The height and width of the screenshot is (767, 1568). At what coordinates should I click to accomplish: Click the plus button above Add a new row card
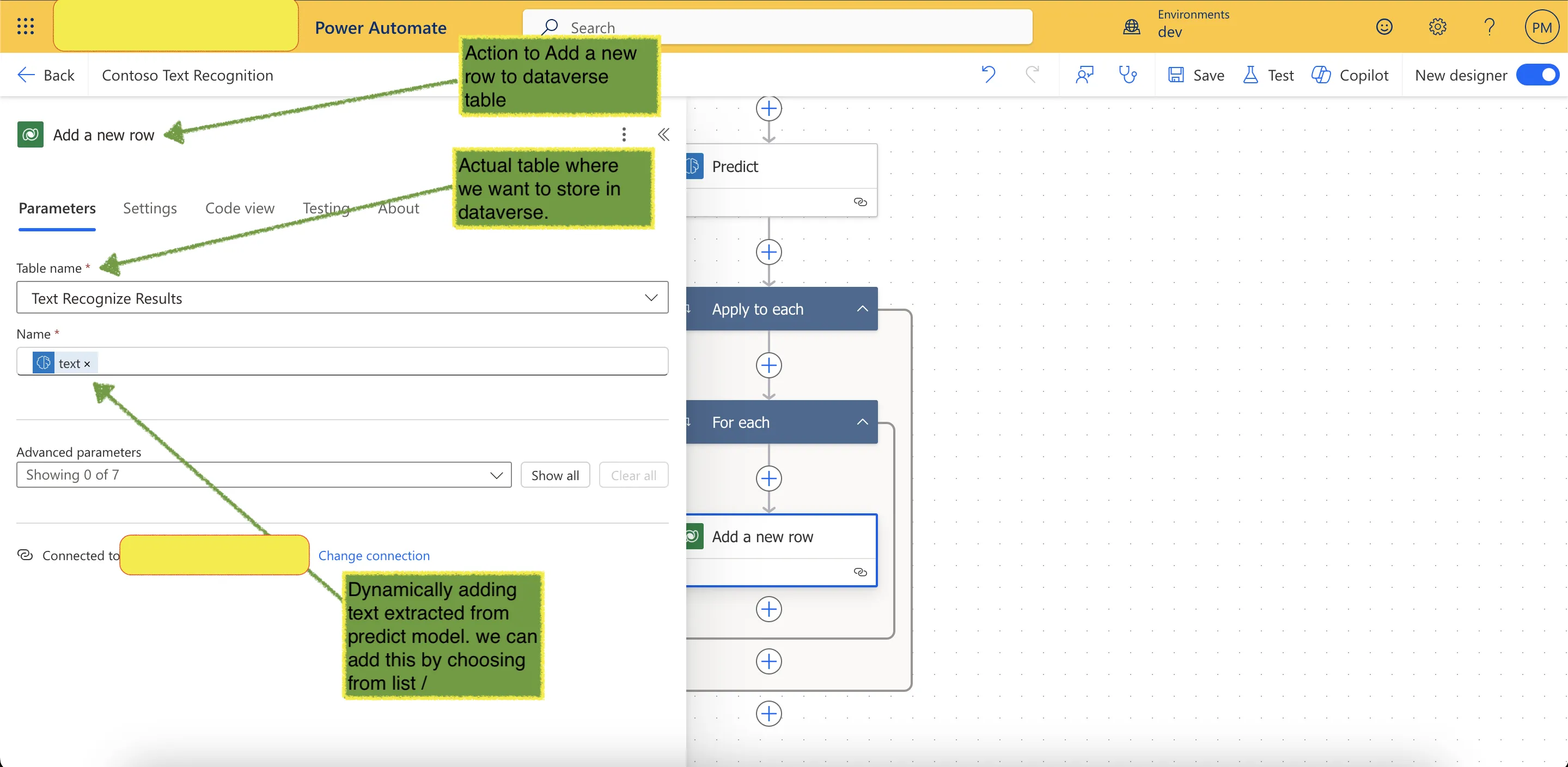769,478
